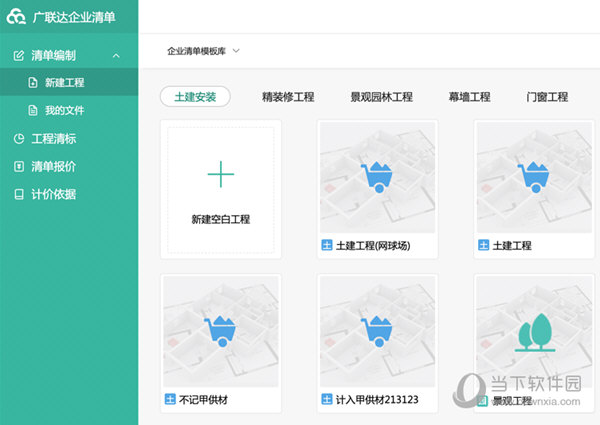Click the 广联达企业清单 cloud logo icon
Viewport: 600px width, 425px height.
click(x=16, y=17)
